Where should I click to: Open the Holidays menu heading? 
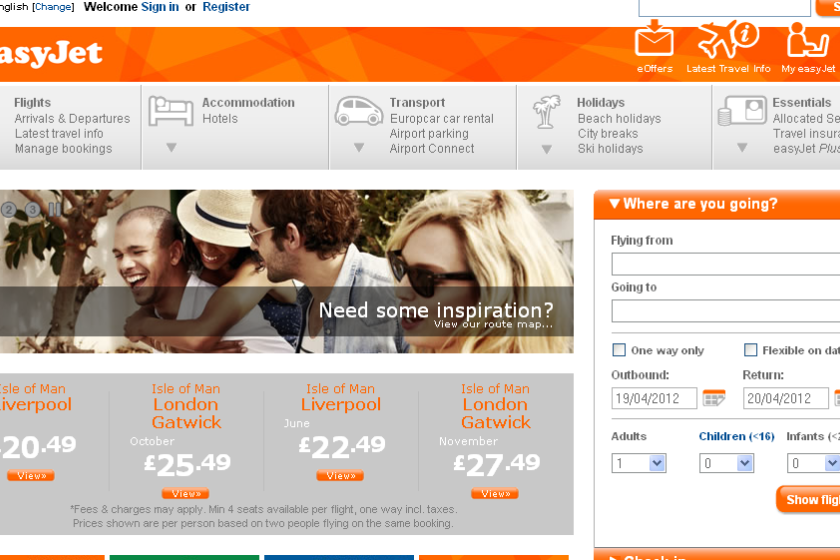[x=601, y=102]
